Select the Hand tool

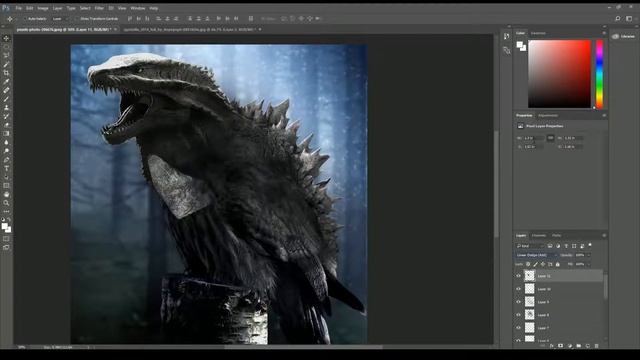pos(6,194)
